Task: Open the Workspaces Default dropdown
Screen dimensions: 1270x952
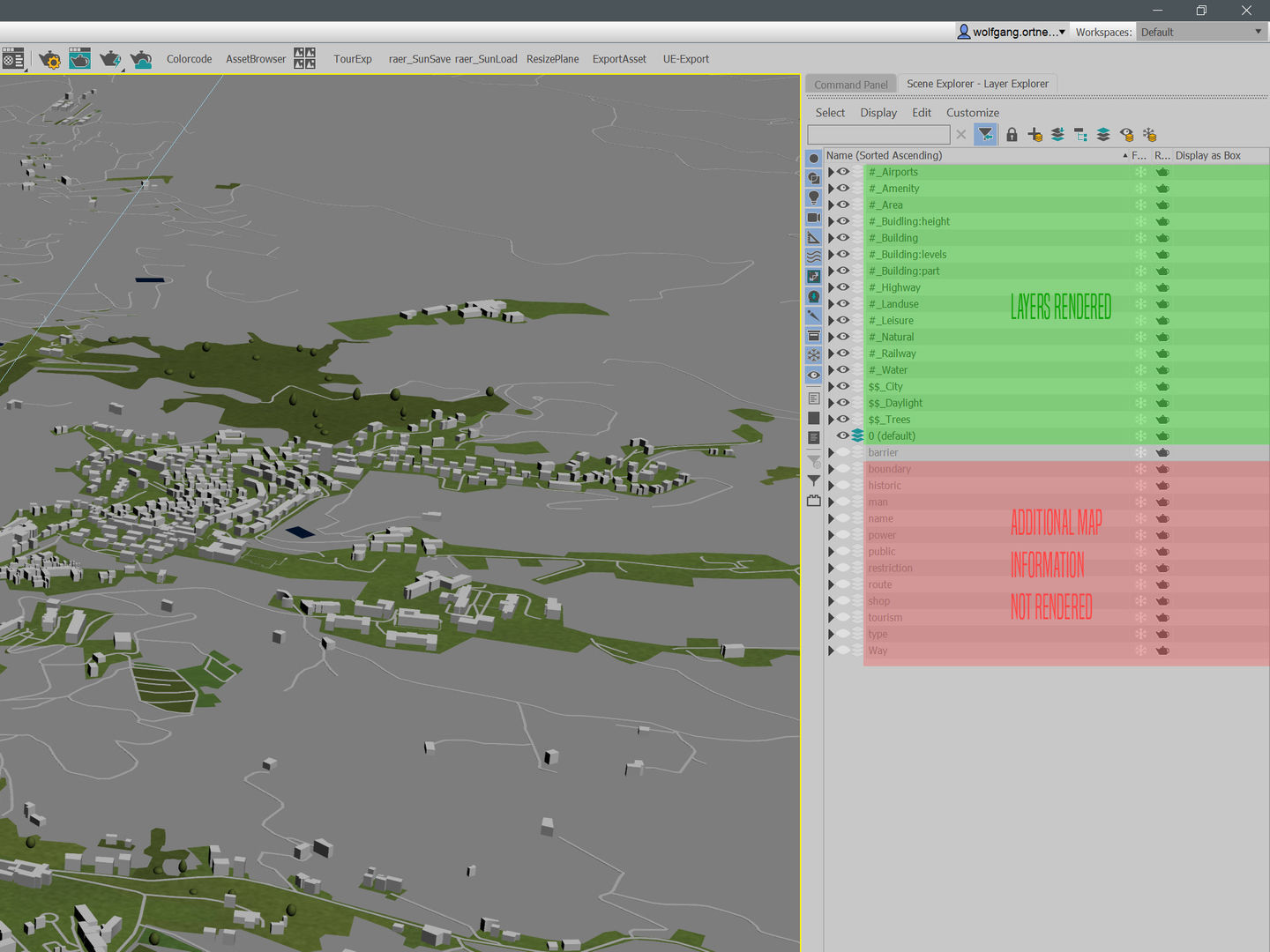Action: pyautogui.click(x=1201, y=32)
